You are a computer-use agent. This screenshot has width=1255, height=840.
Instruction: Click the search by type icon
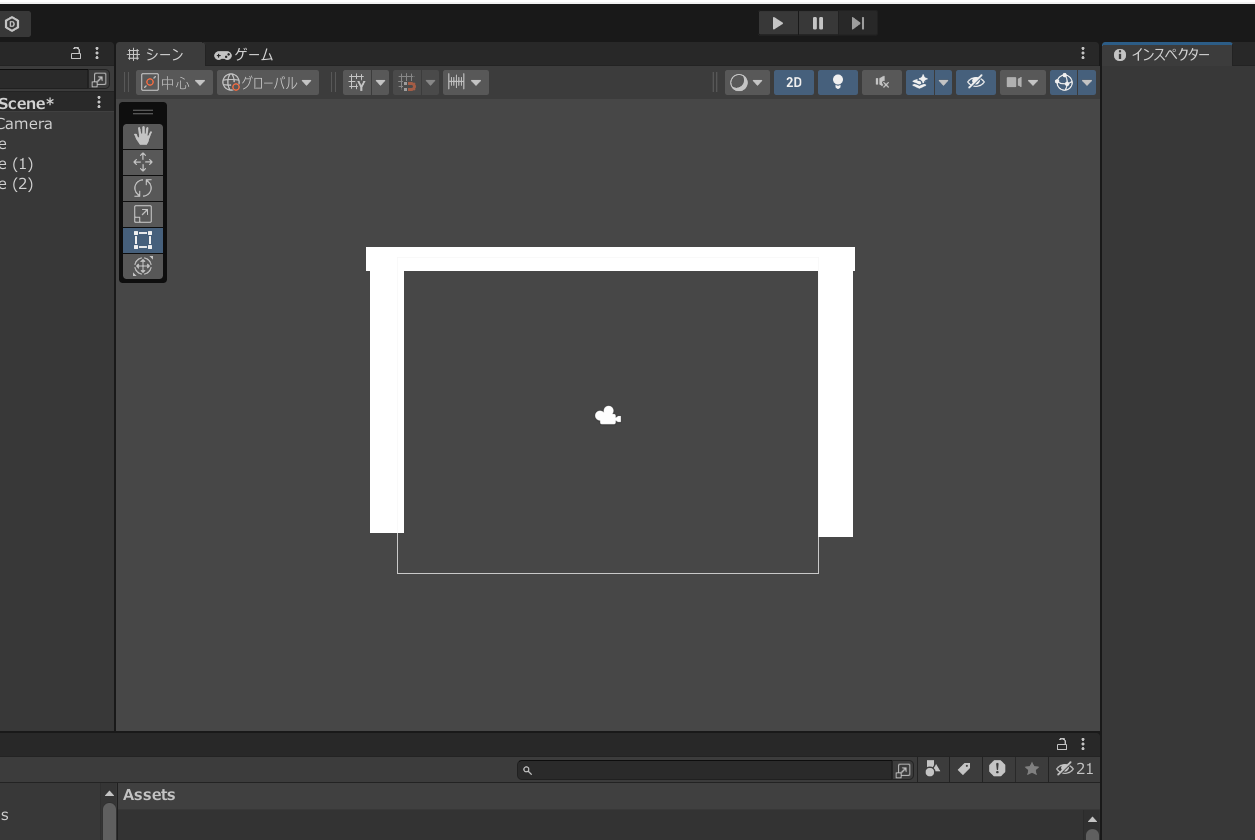coord(932,769)
